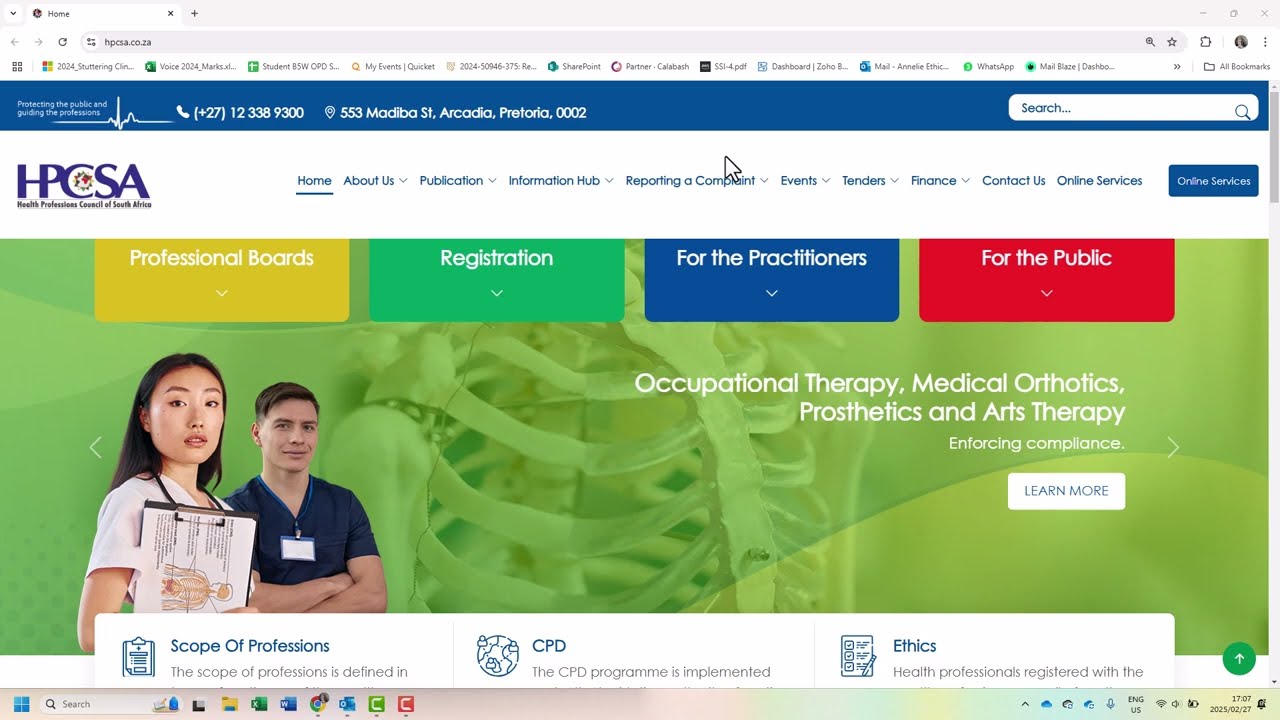Click the CPD globe icon
The height and width of the screenshot is (720, 1280).
497,656
